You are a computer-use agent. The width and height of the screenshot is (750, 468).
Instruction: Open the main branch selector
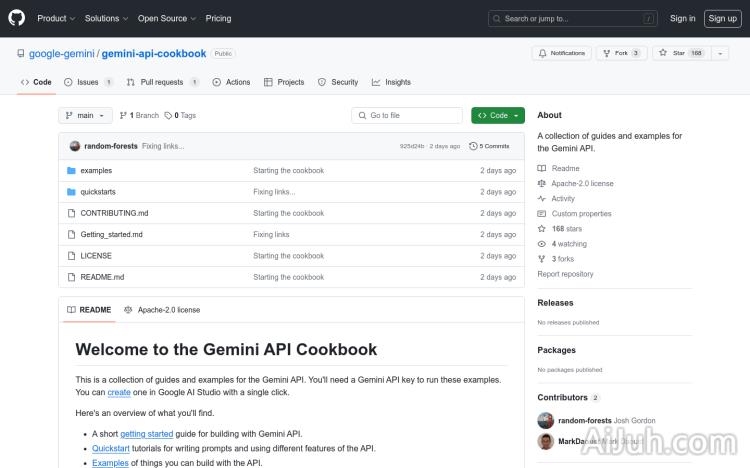pos(85,115)
